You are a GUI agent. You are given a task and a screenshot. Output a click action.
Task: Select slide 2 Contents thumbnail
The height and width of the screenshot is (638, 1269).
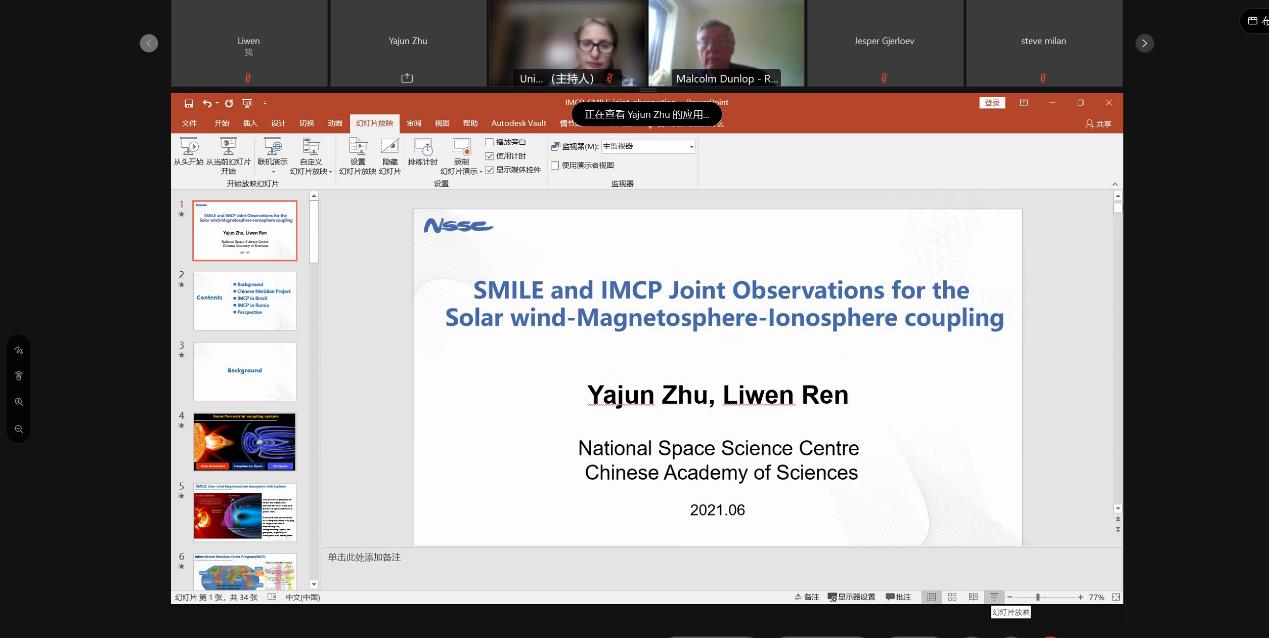tap(245, 300)
